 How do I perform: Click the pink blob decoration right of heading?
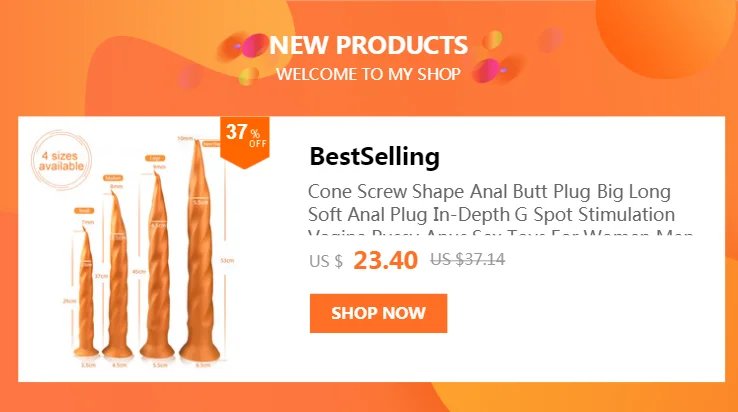[x=486, y=71]
